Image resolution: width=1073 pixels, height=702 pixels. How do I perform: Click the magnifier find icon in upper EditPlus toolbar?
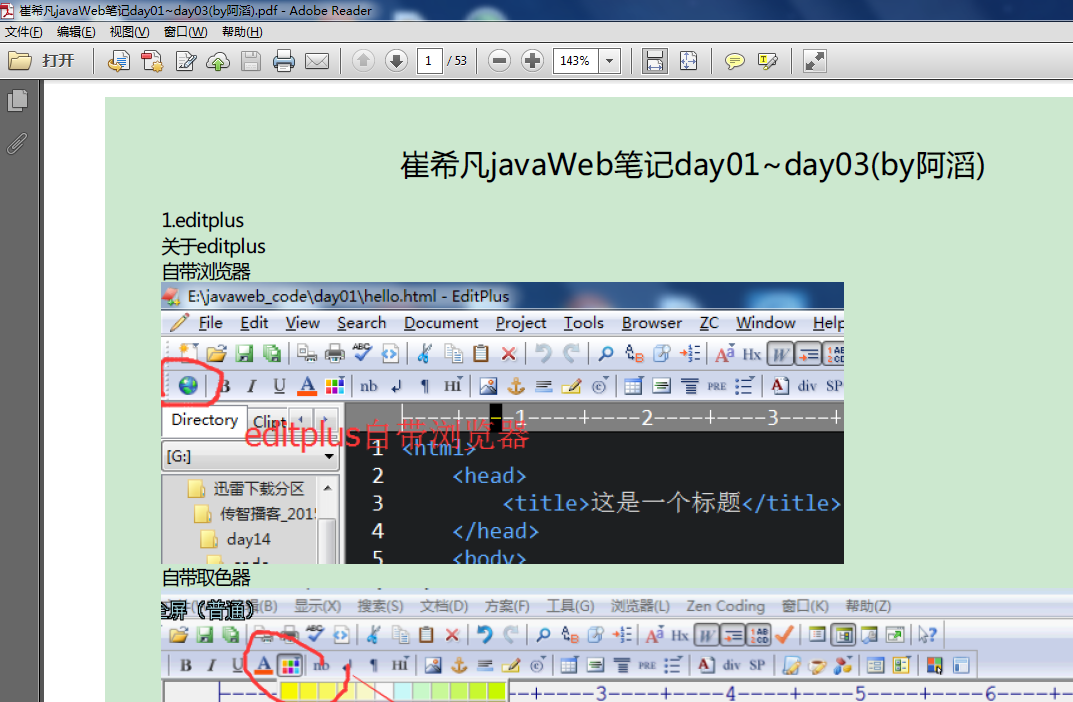tap(606, 354)
